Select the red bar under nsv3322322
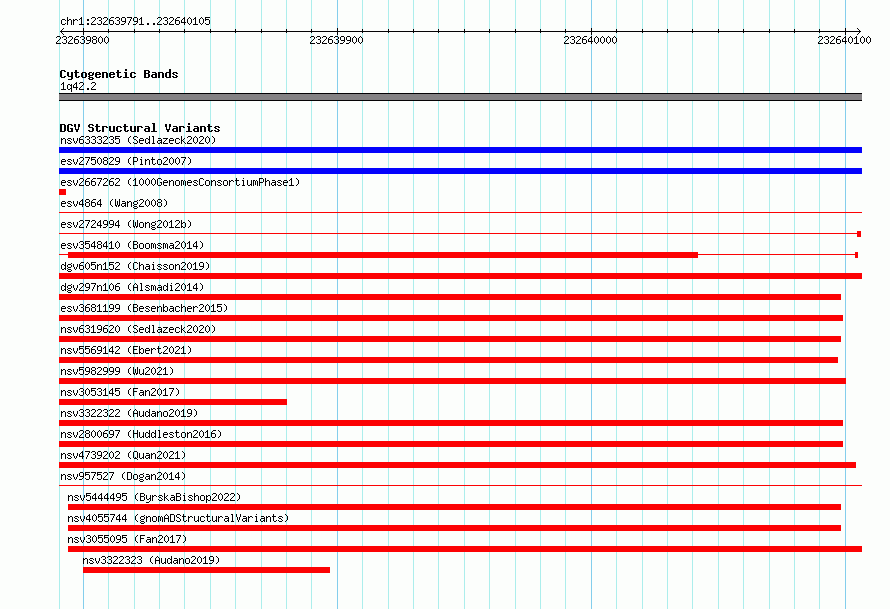890x609 pixels. (x=451, y=423)
